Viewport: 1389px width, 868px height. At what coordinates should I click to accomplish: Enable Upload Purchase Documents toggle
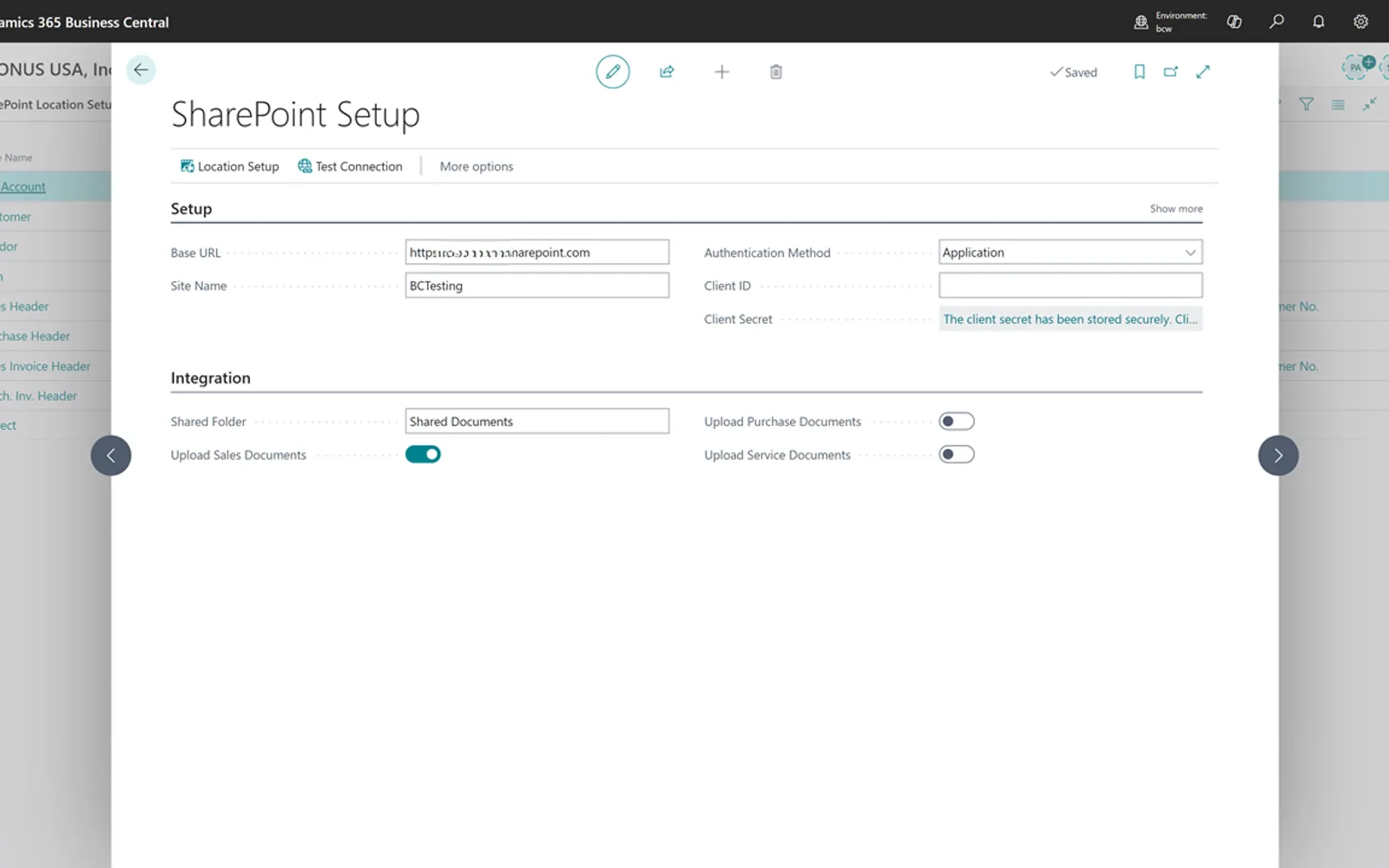[x=957, y=421]
